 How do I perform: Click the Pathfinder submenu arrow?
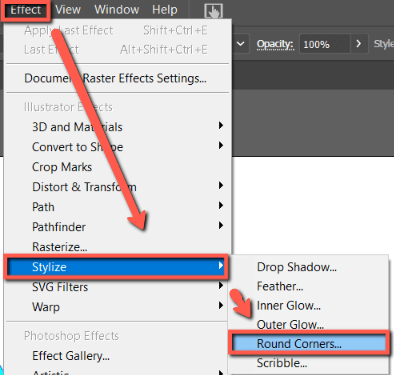[220, 226]
